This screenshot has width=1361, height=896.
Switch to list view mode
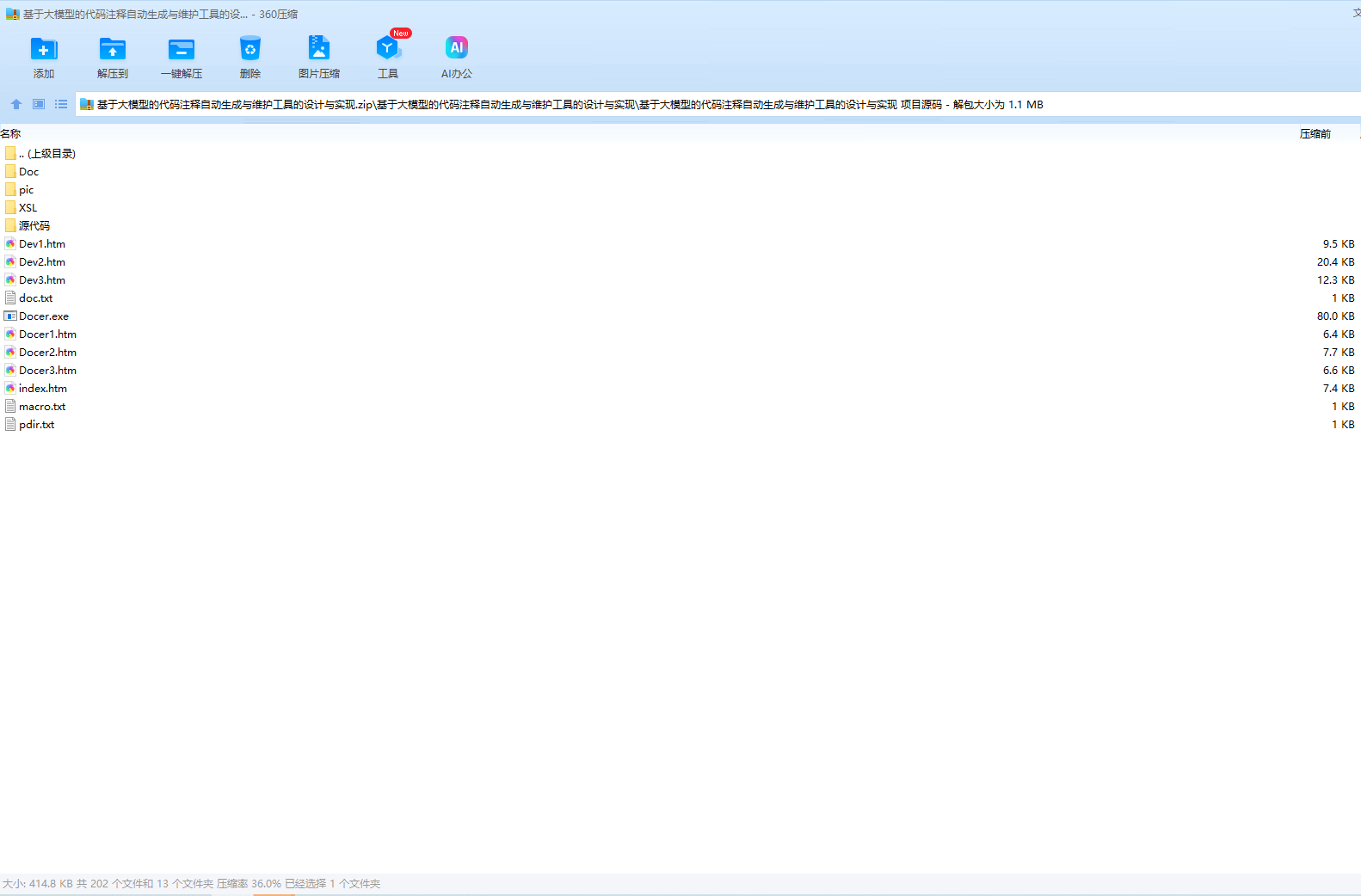pos(61,104)
